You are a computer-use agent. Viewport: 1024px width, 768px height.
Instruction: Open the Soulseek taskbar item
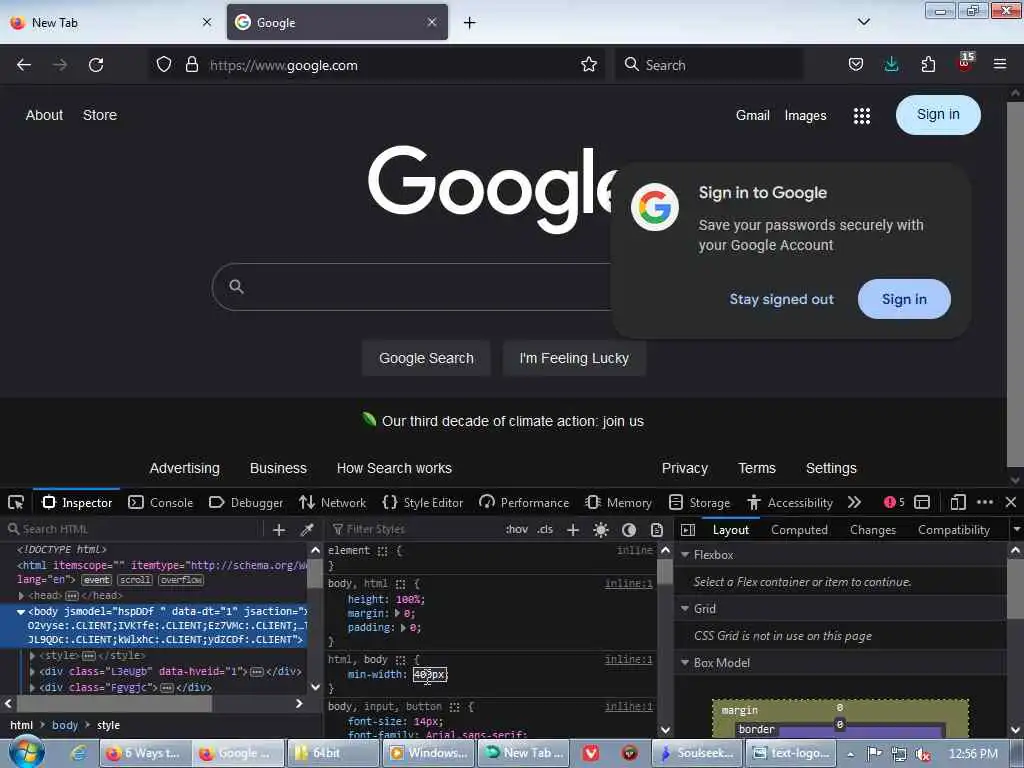(x=695, y=753)
